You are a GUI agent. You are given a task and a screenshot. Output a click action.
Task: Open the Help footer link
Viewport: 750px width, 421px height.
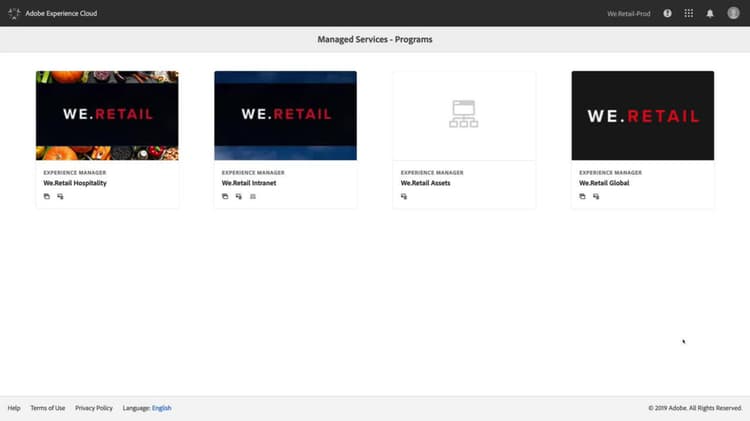coord(14,408)
